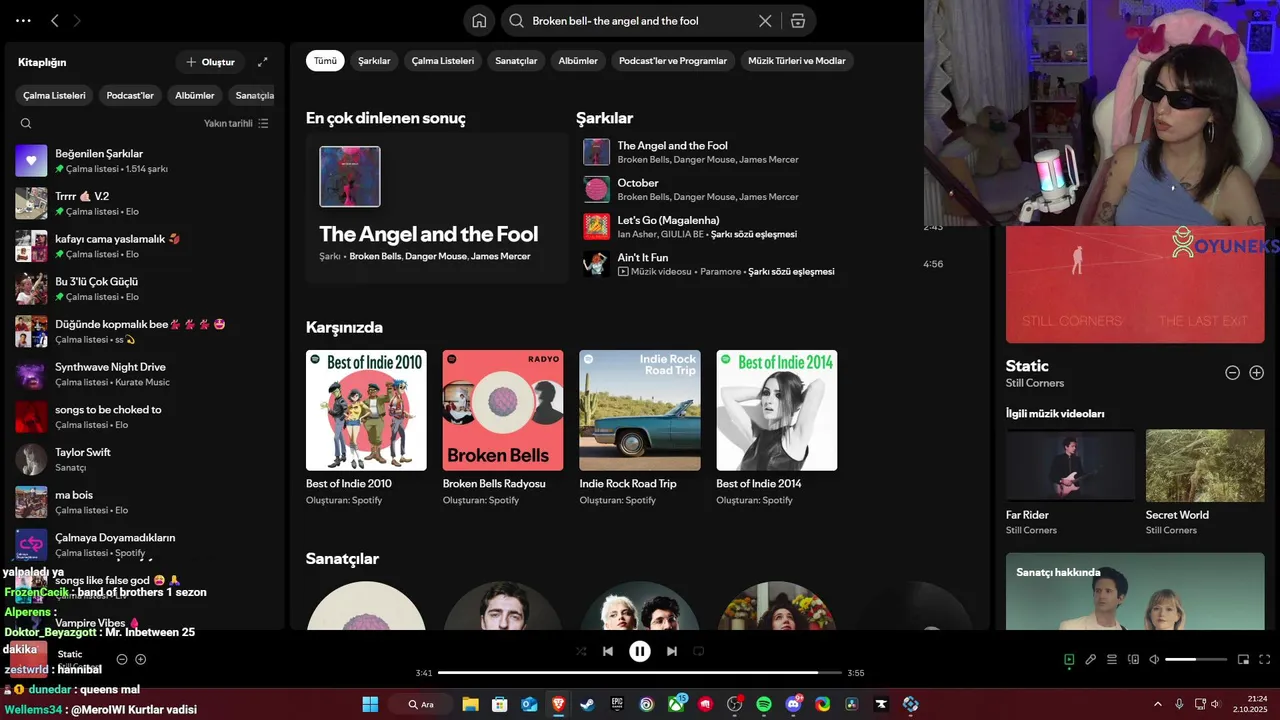Open the miniplayer icon
This screenshot has width=1280, height=720.
pos(1244,659)
